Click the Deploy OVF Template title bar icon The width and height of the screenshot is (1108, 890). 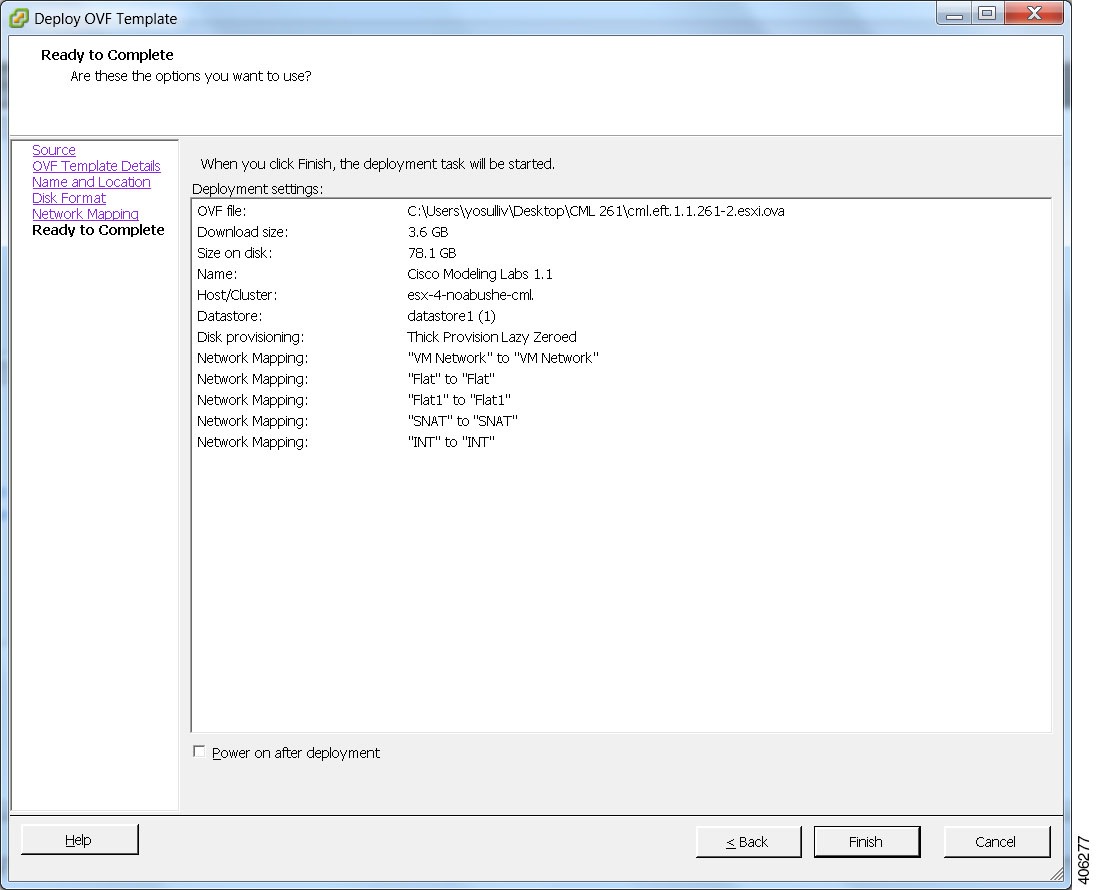(19, 18)
